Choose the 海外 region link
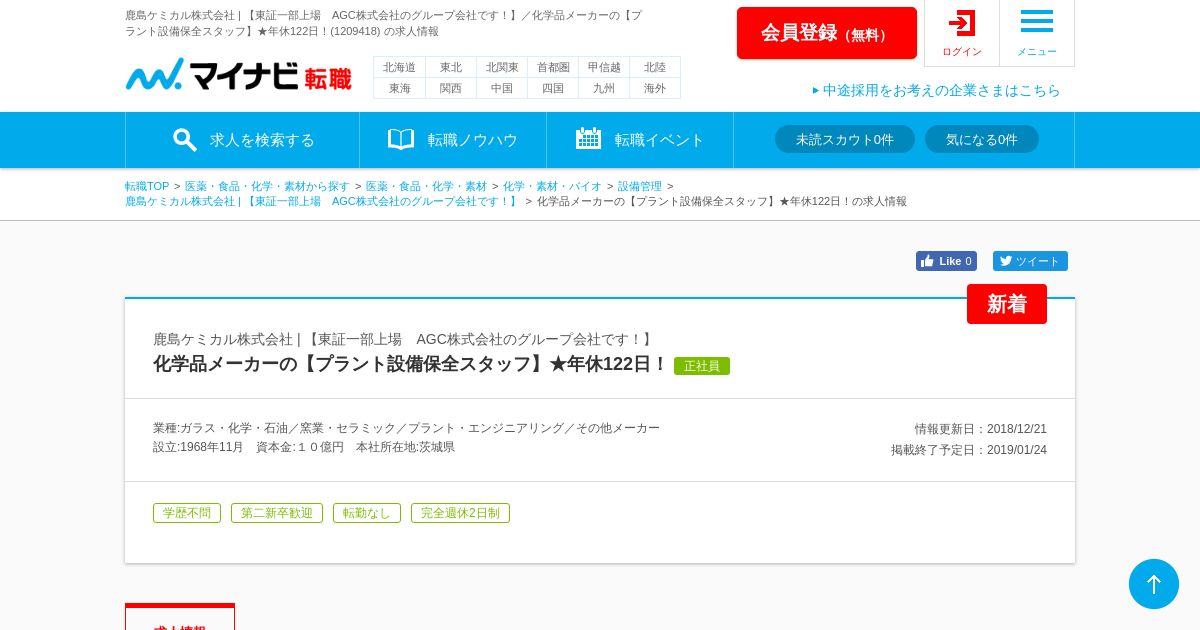Image resolution: width=1200 pixels, height=630 pixels. pos(655,88)
